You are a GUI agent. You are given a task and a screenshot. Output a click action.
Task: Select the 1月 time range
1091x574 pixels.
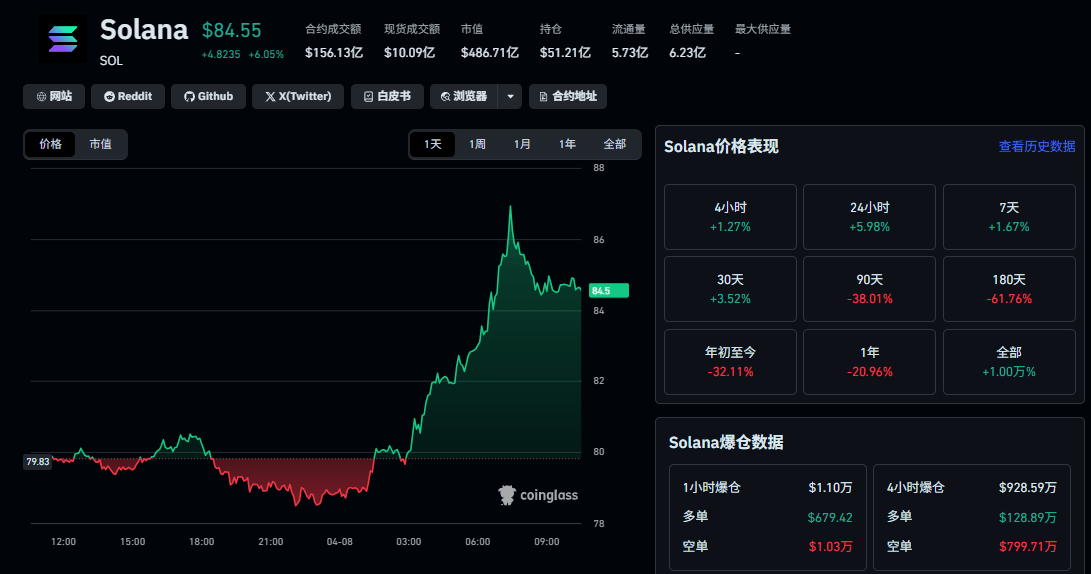(523, 144)
